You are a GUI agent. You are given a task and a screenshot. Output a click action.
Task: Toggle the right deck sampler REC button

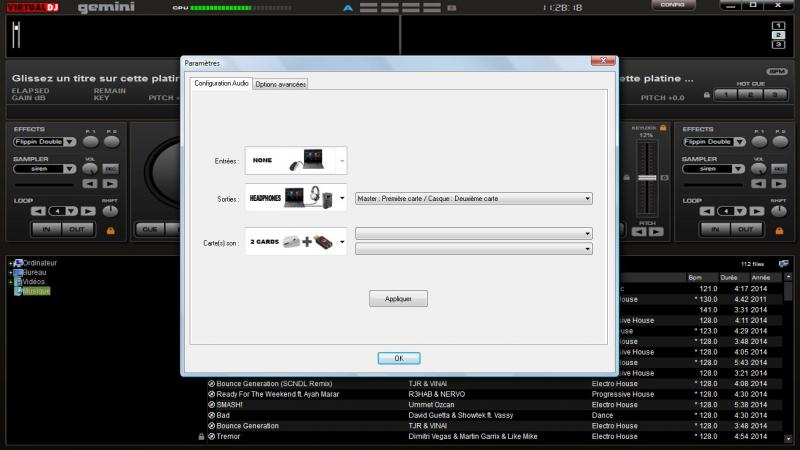(x=779, y=169)
